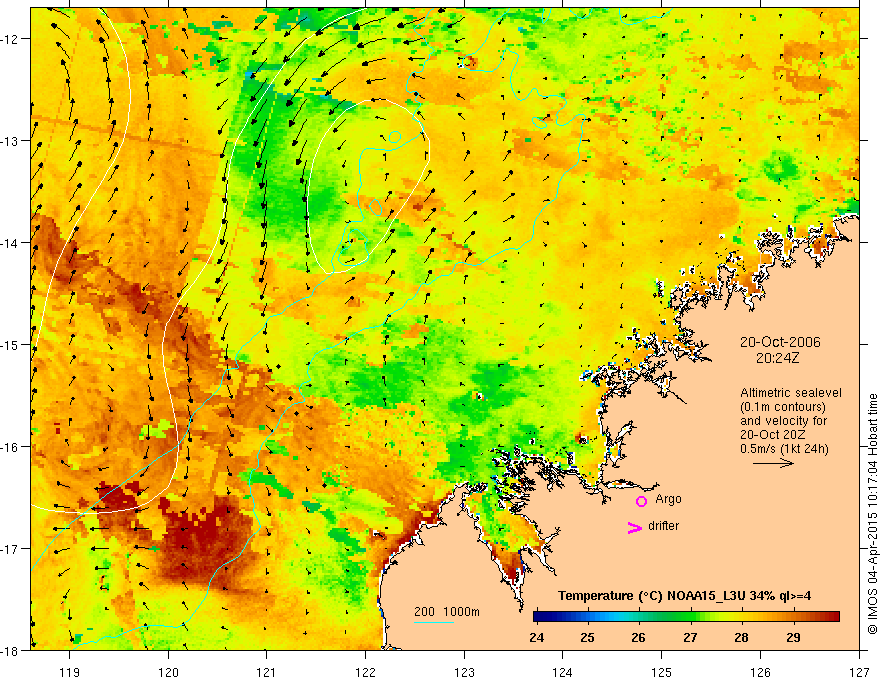Click the magenta drifter arrow legend marker
880x680 pixels.
(635, 527)
